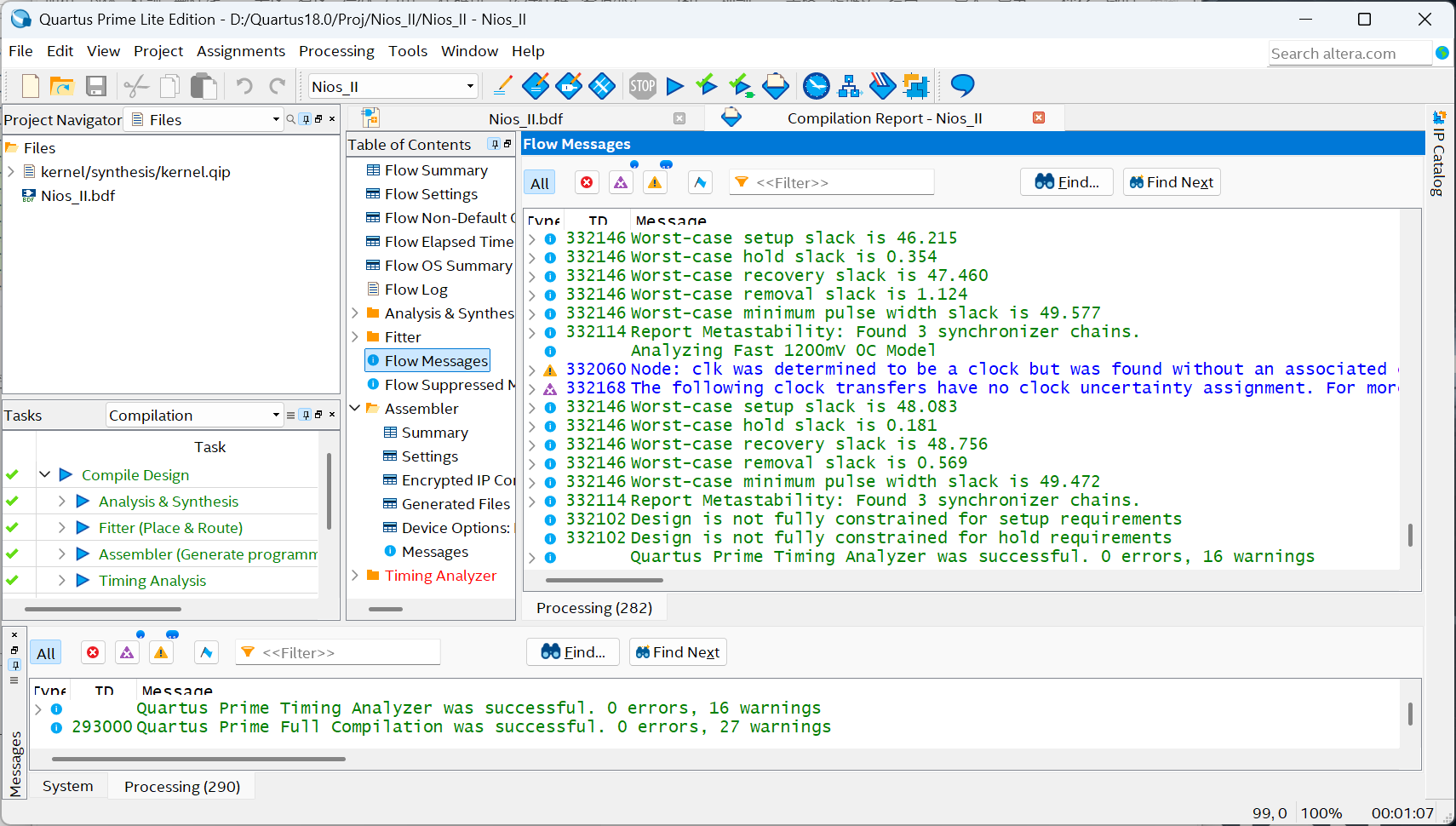1456x826 pixels.
Task: Click the Flow Messages horizontal scrollbar
Action: point(604,580)
